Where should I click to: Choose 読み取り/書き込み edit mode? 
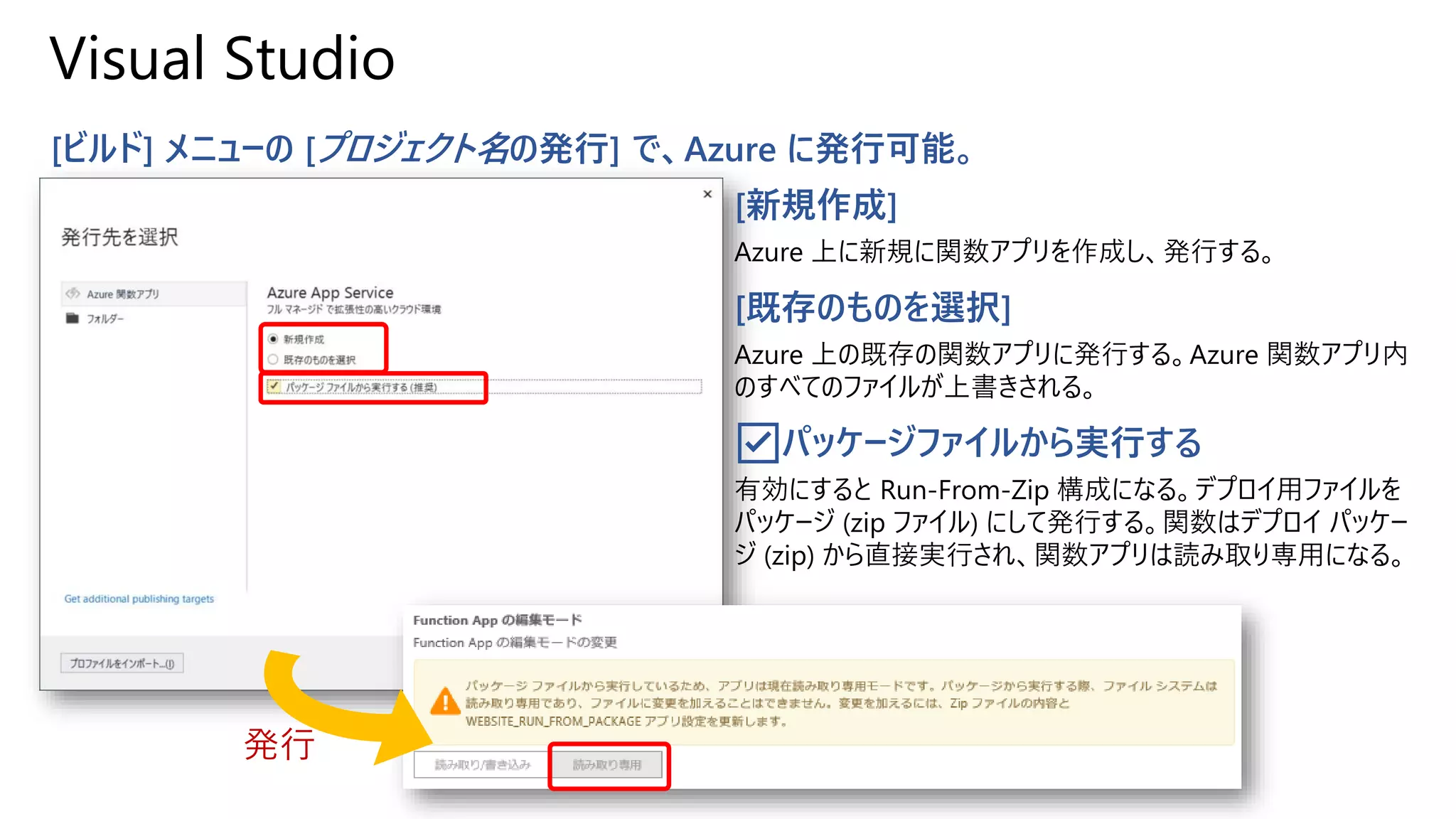click(x=483, y=764)
